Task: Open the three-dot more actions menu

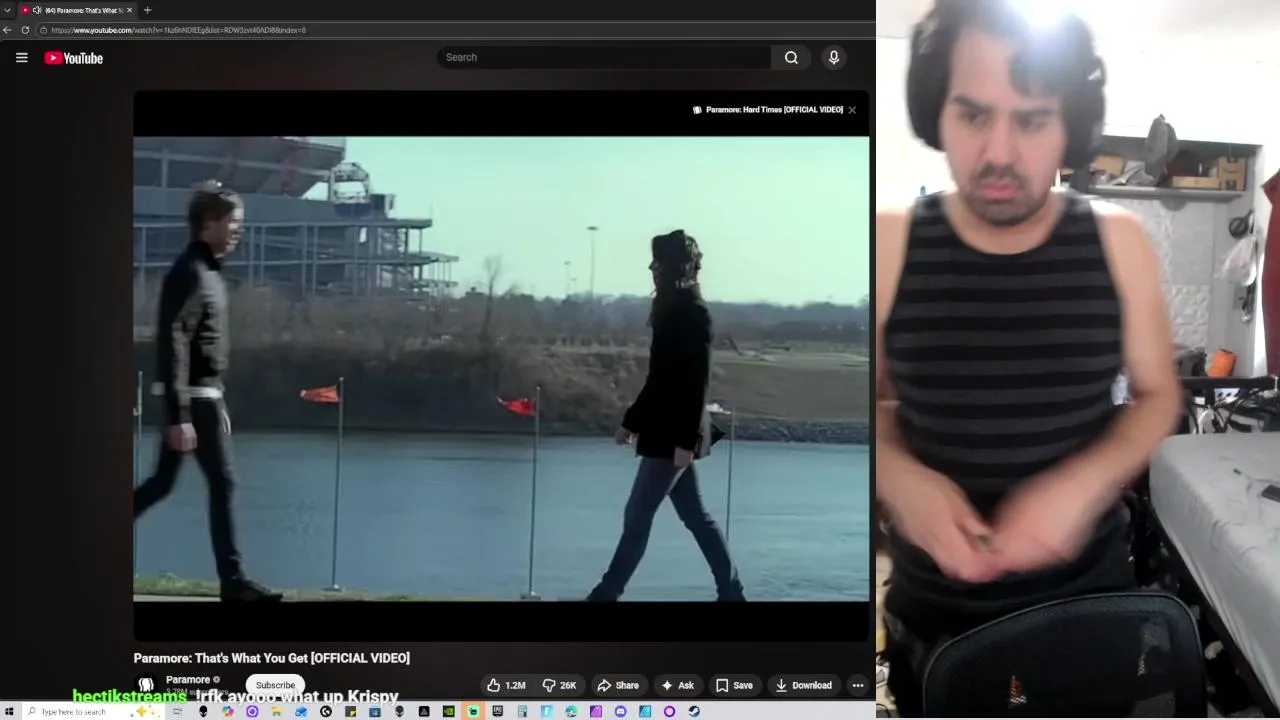Action: click(857, 685)
